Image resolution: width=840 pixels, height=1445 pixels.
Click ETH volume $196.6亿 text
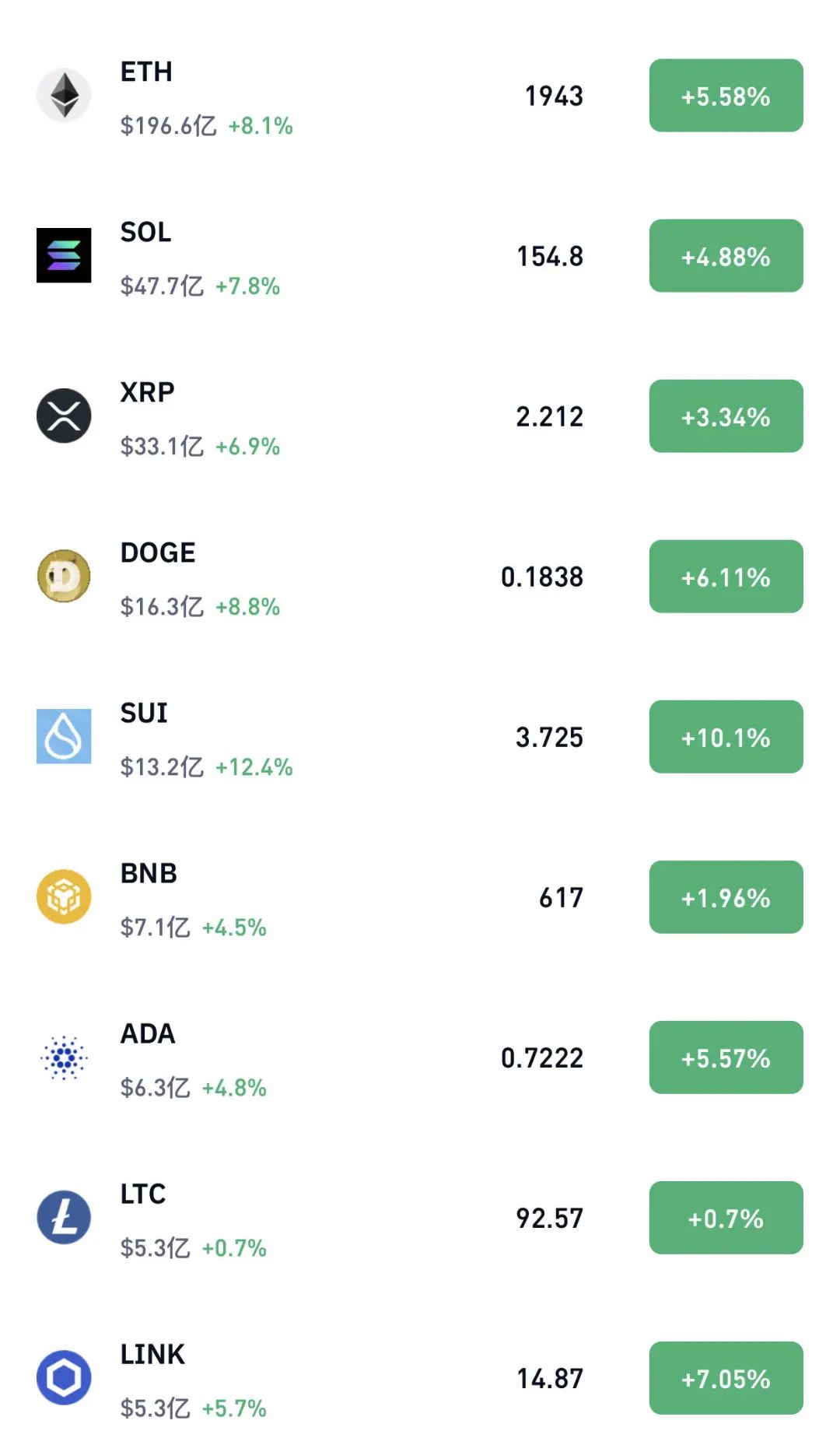click(168, 126)
